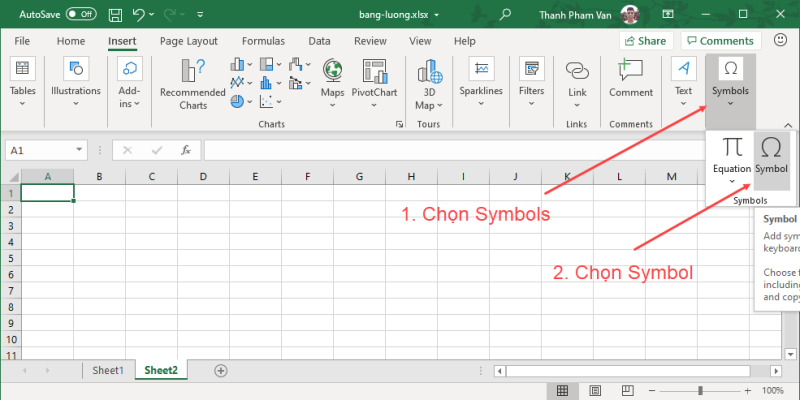The width and height of the screenshot is (800, 400).
Task: Select Normal view in status bar
Action: pyautogui.click(x=563, y=390)
